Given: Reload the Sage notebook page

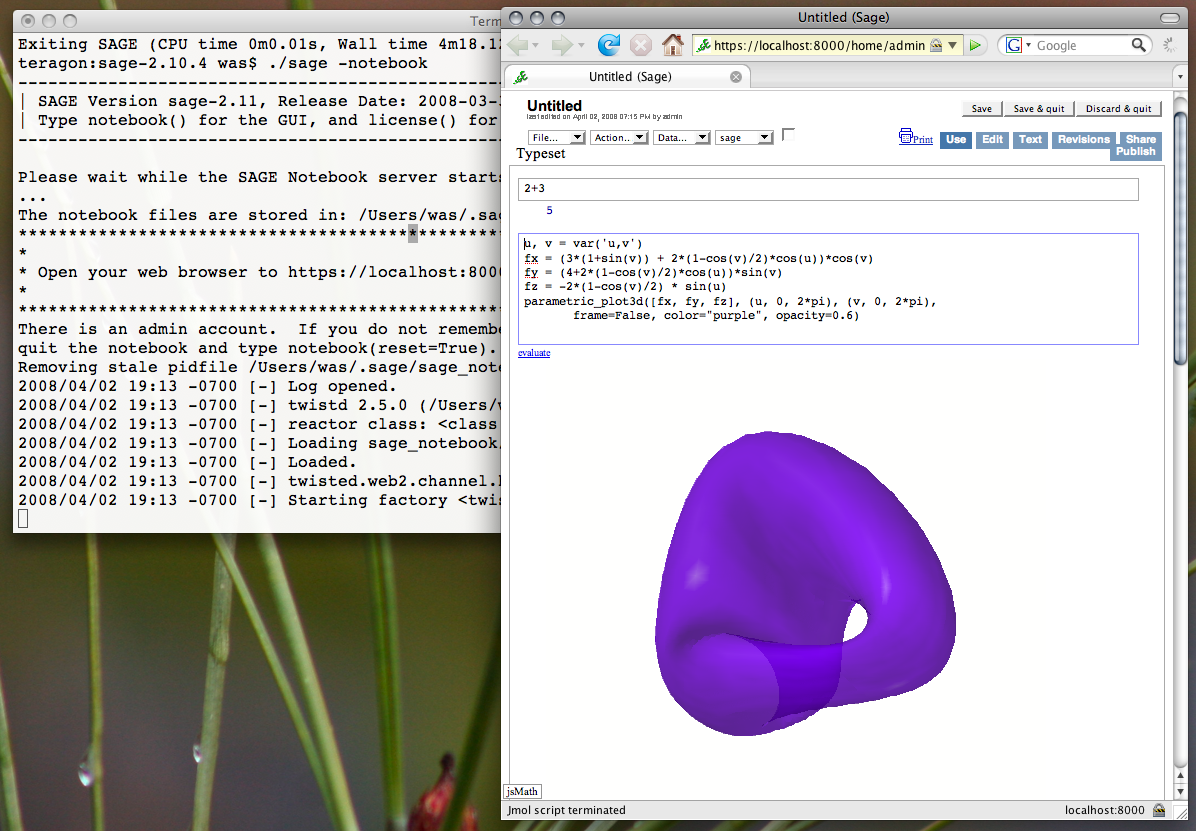Looking at the screenshot, I should pos(608,45).
